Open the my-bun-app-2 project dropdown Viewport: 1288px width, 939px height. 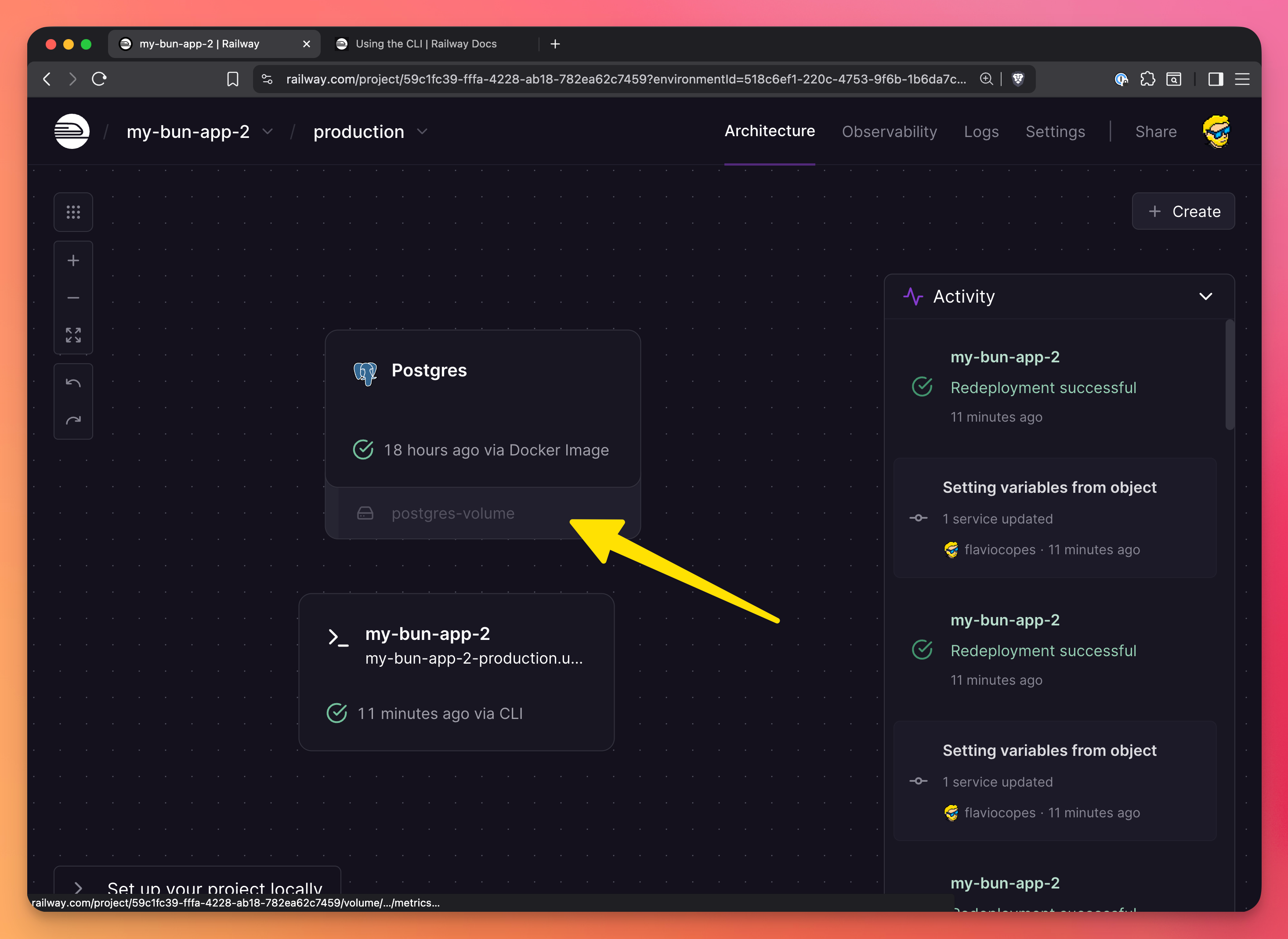pos(267,132)
